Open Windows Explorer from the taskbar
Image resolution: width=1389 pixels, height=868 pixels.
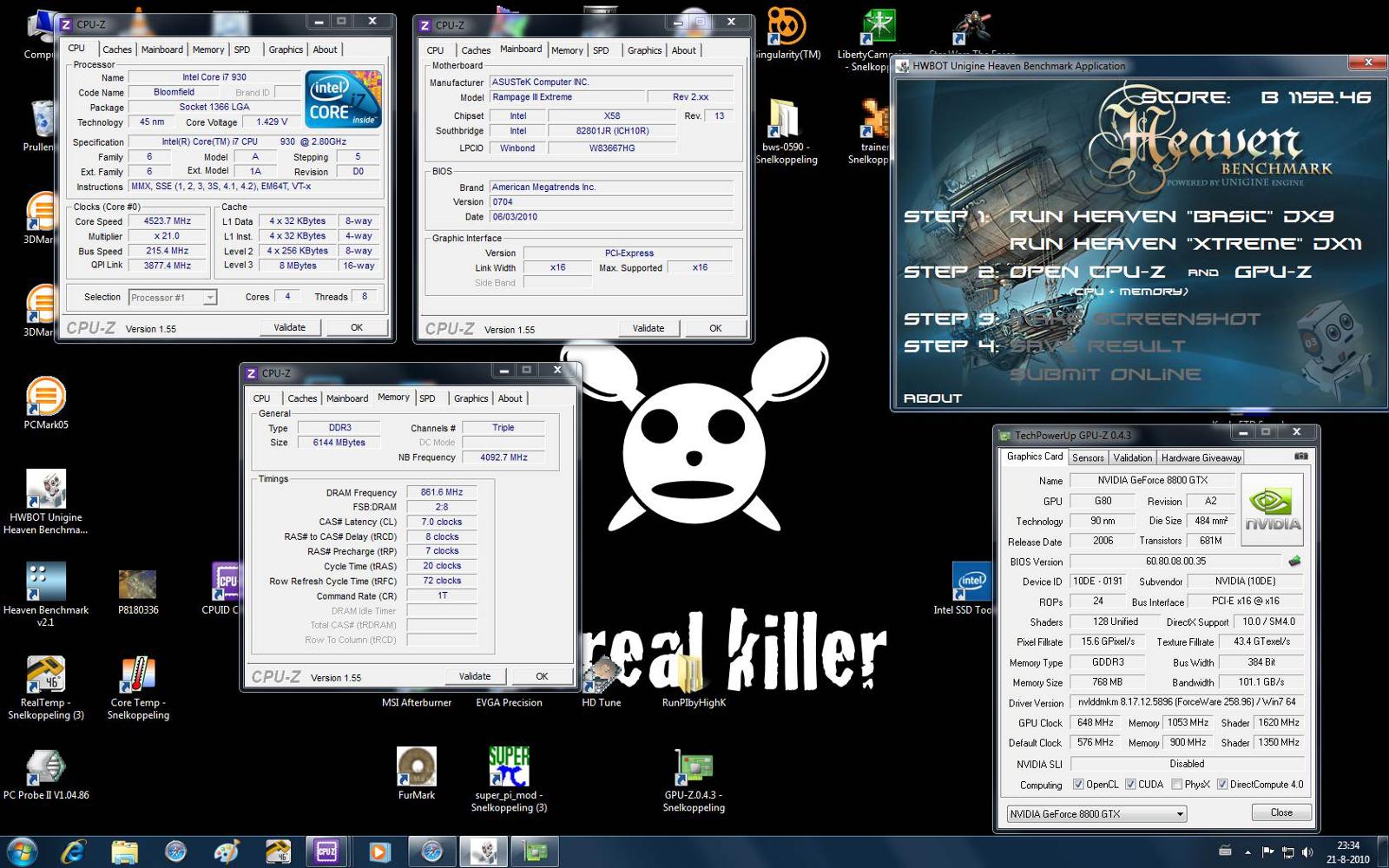(124, 852)
